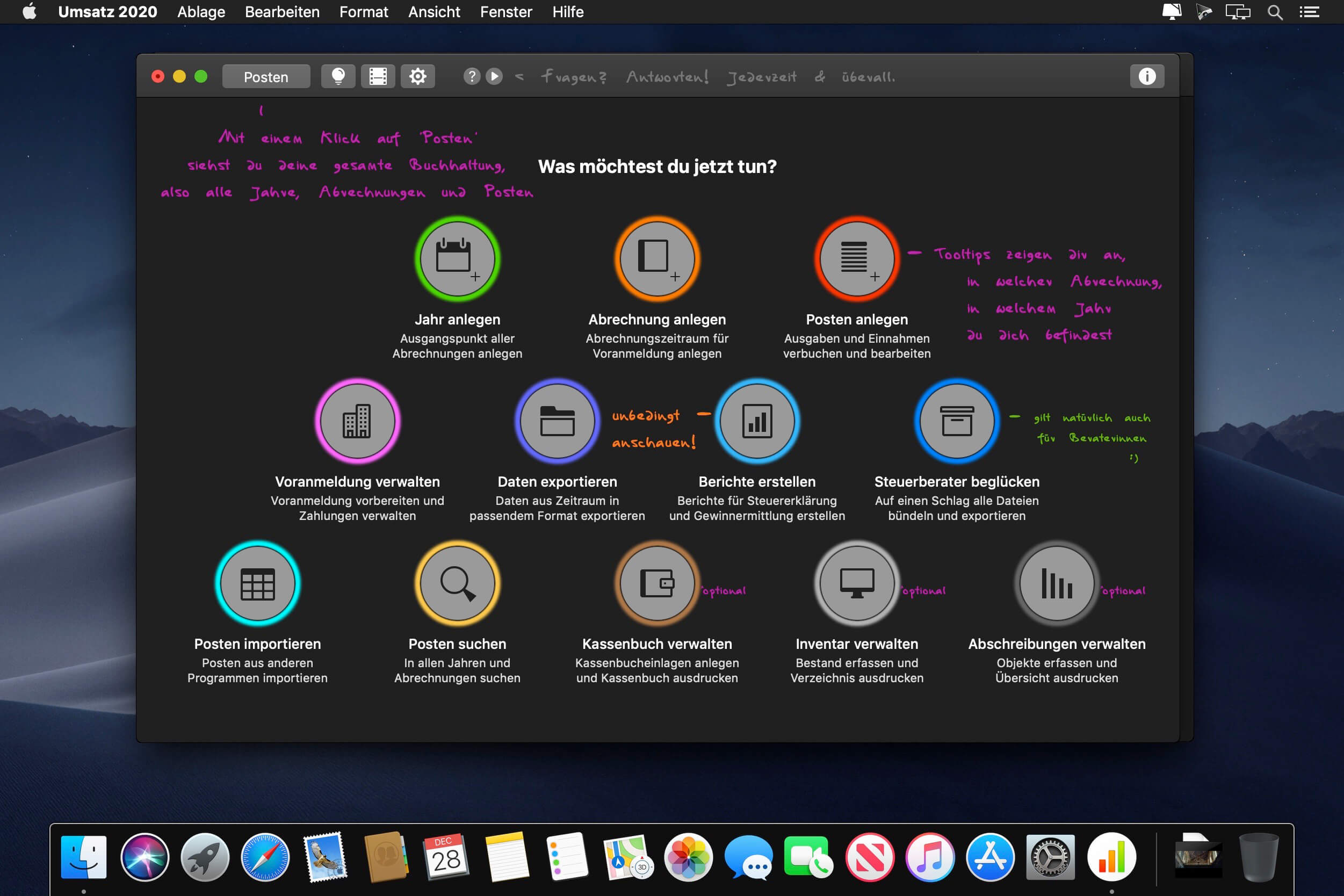Image resolution: width=1344 pixels, height=896 pixels.
Task: Click the filmstrip toolbar button
Action: [x=378, y=77]
